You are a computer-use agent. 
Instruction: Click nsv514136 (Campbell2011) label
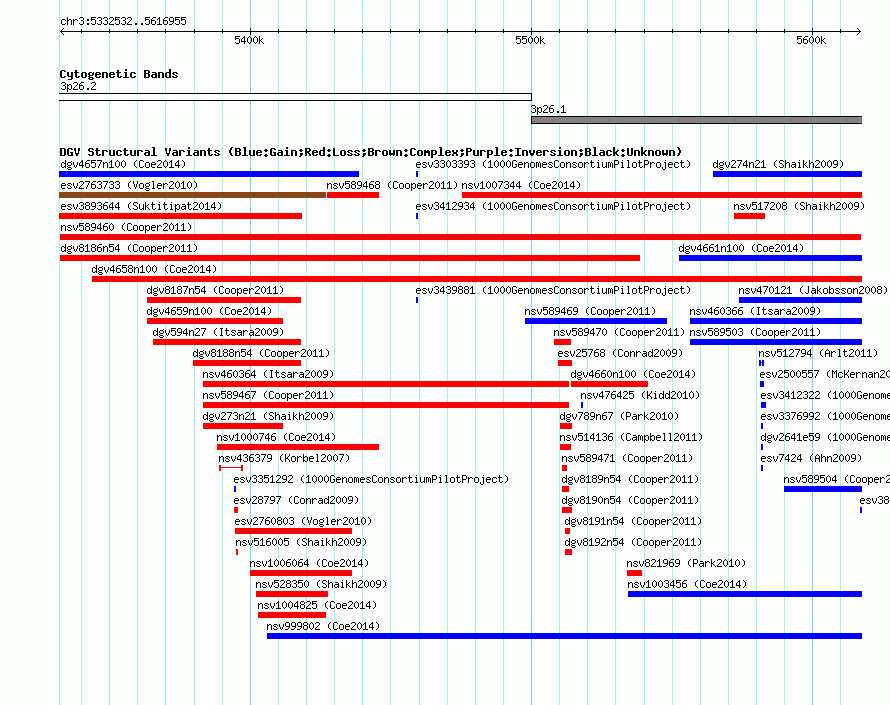[x=631, y=438]
